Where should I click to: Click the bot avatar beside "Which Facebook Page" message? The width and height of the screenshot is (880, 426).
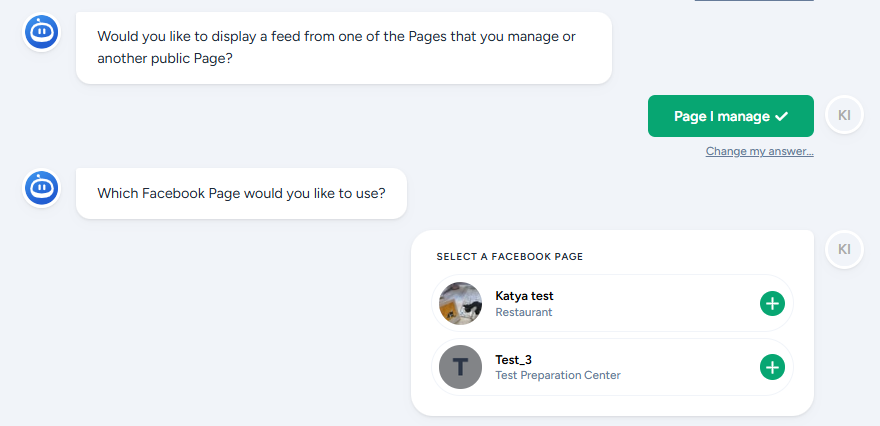pyautogui.click(x=42, y=186)
